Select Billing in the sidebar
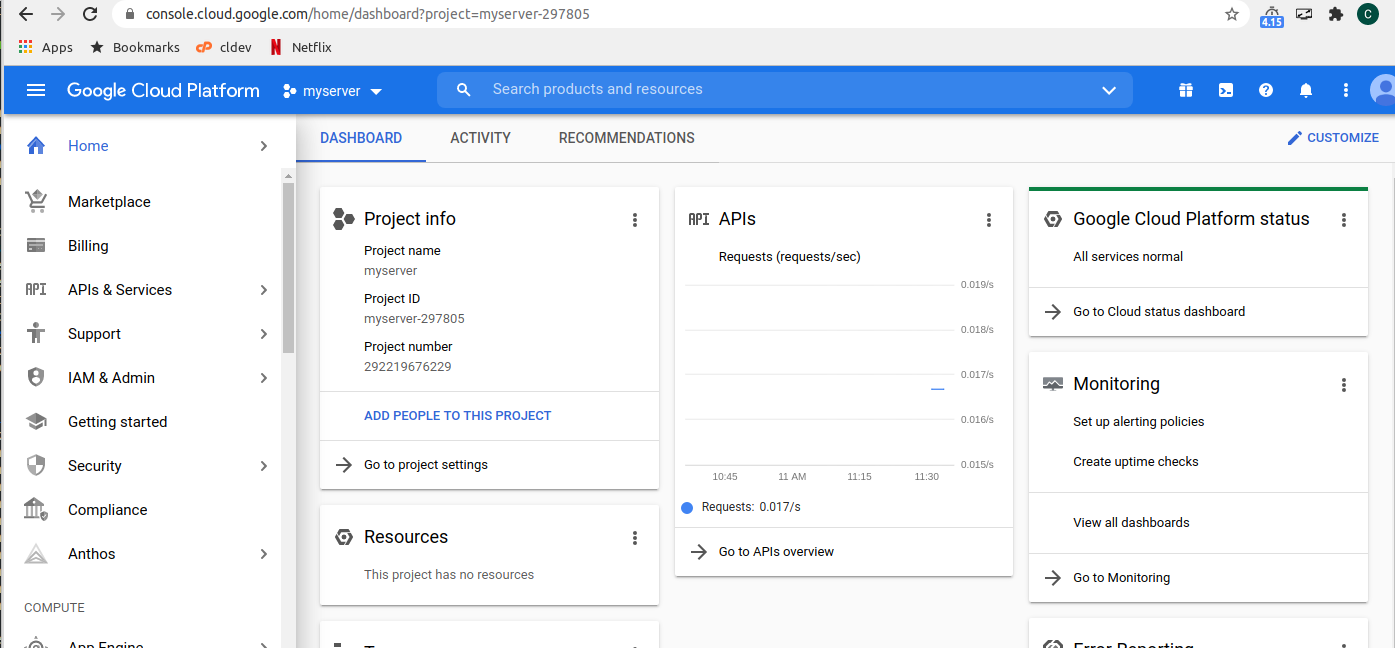Viewport: 1395px width, 648px height. click(88, 246)
